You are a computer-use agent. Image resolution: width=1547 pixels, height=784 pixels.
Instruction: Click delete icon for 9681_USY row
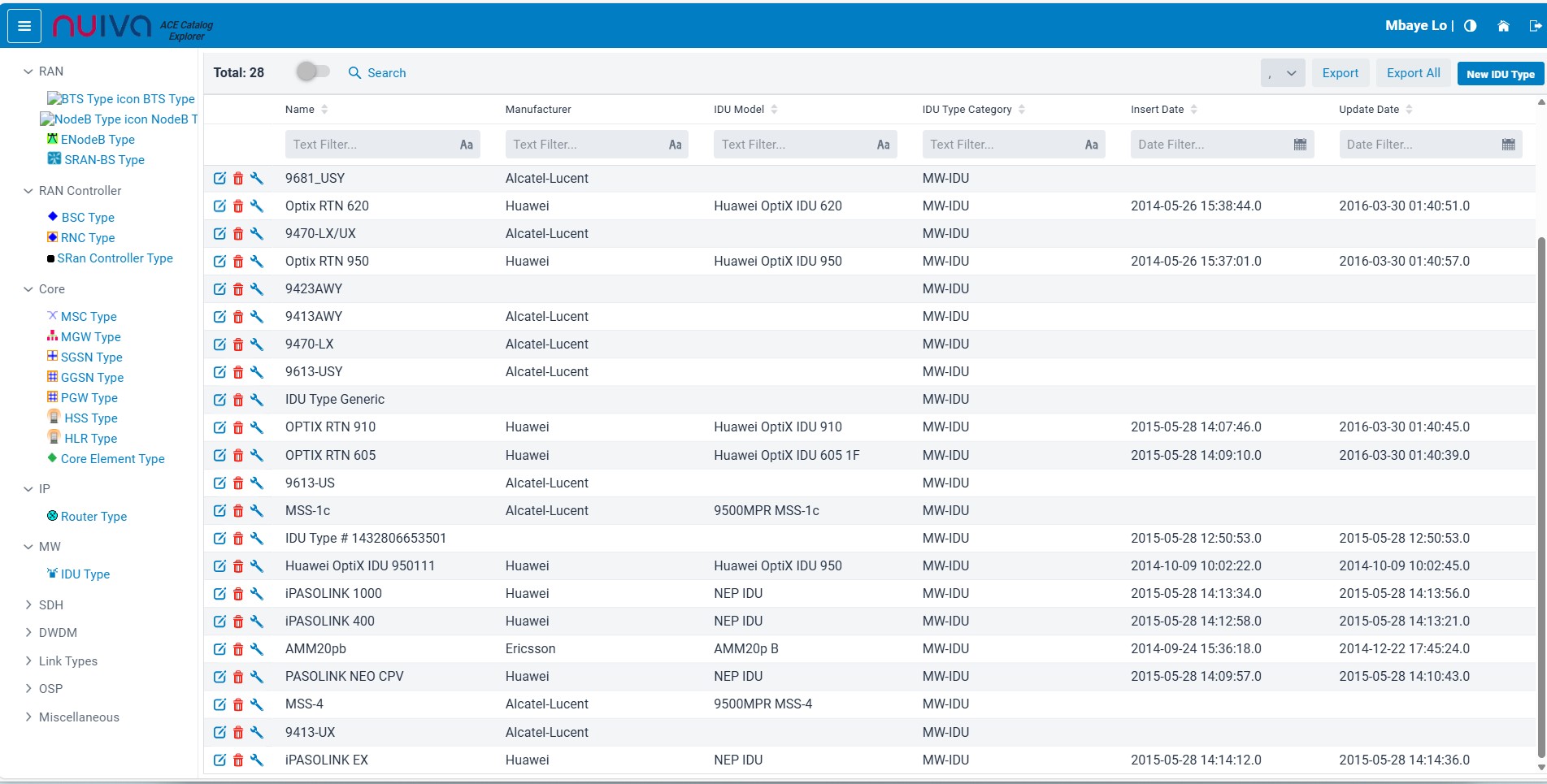[238, 179]
